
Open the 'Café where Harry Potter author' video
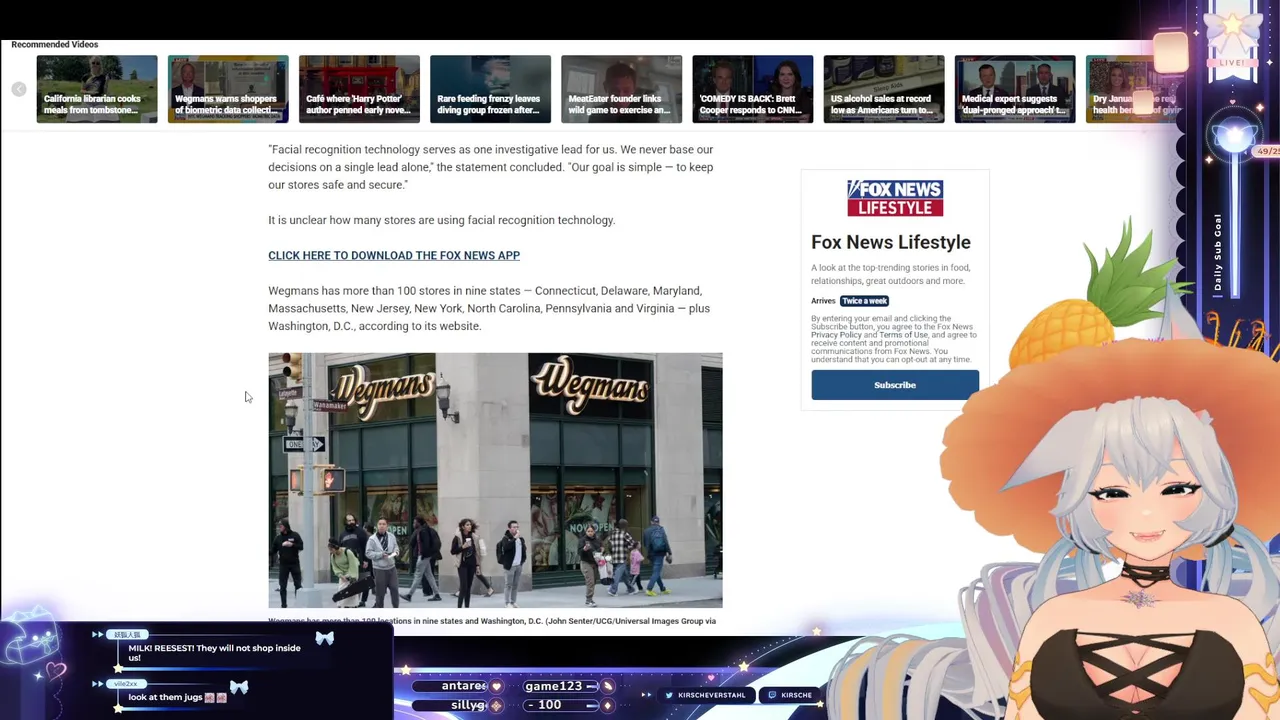tap(359, 89)
